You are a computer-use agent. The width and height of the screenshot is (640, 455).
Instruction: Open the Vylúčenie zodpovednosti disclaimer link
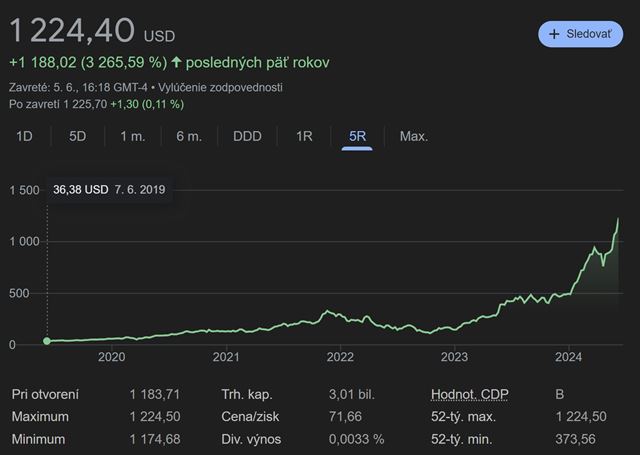[220, 87]
